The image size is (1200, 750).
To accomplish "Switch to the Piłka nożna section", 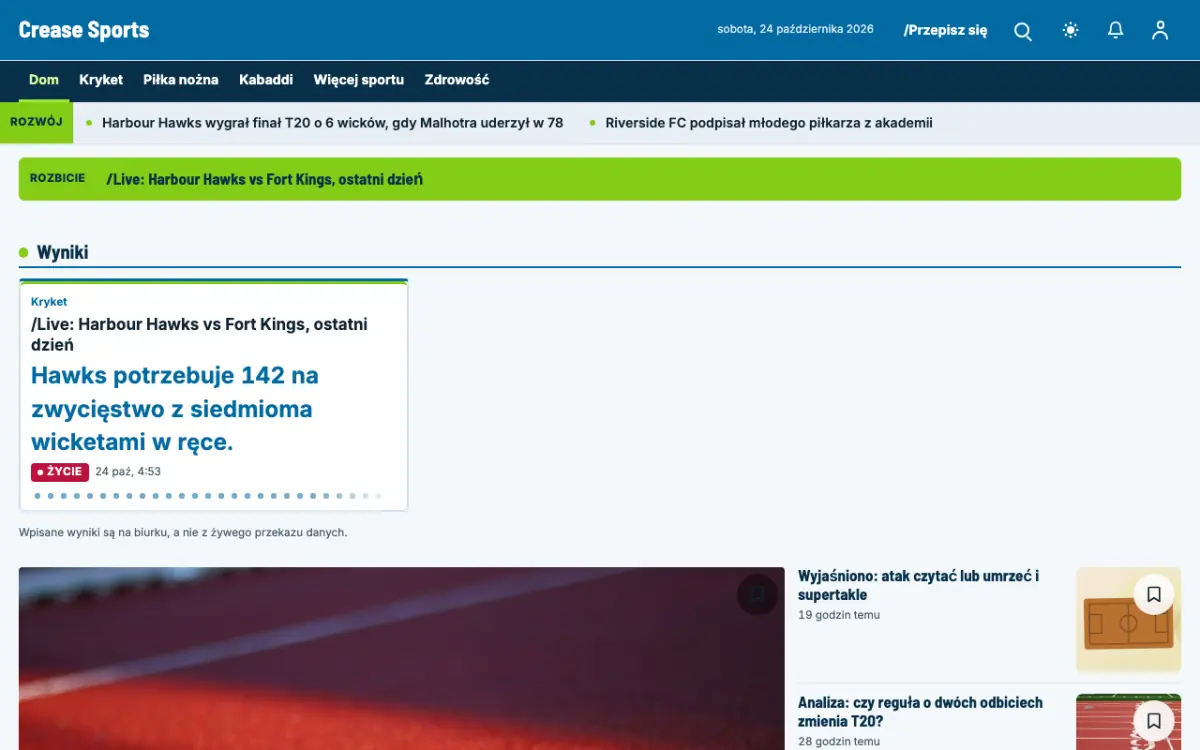I will click(x=181, y=80).
